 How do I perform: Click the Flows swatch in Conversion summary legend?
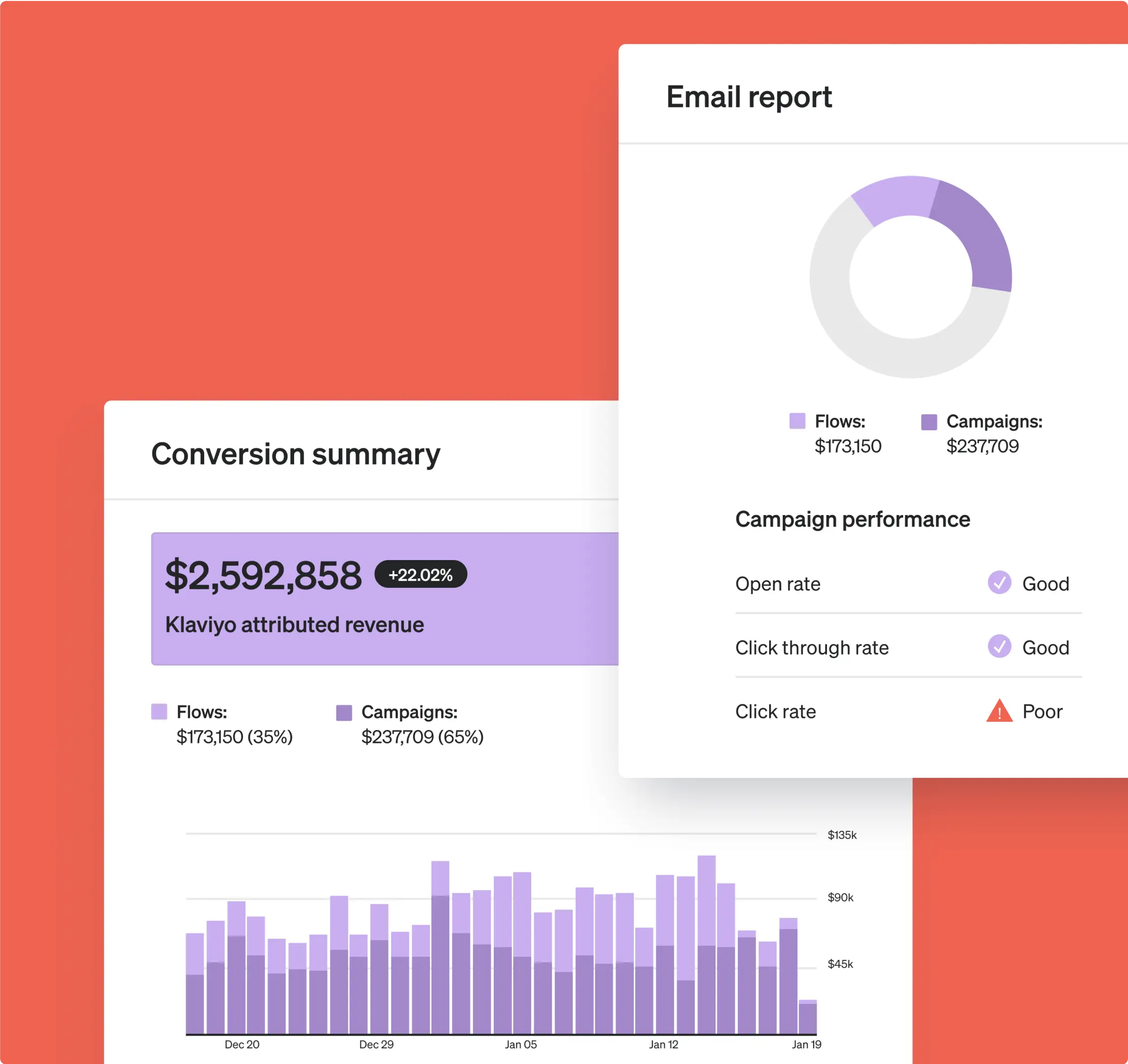[x=159, y=712]
